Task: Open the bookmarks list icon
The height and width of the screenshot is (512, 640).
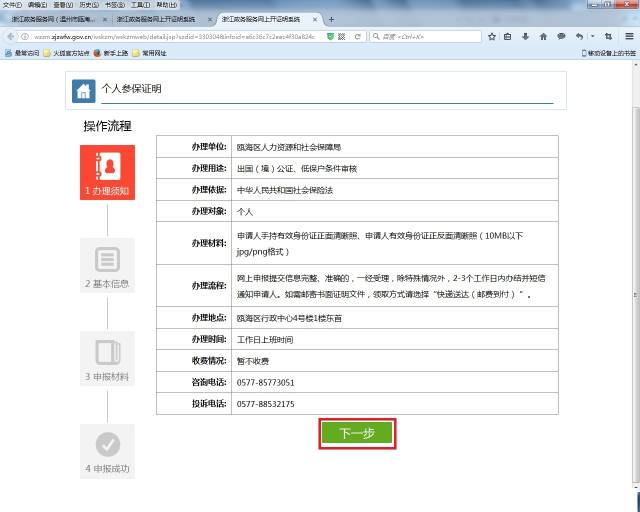Action: (x=507, y=37)
